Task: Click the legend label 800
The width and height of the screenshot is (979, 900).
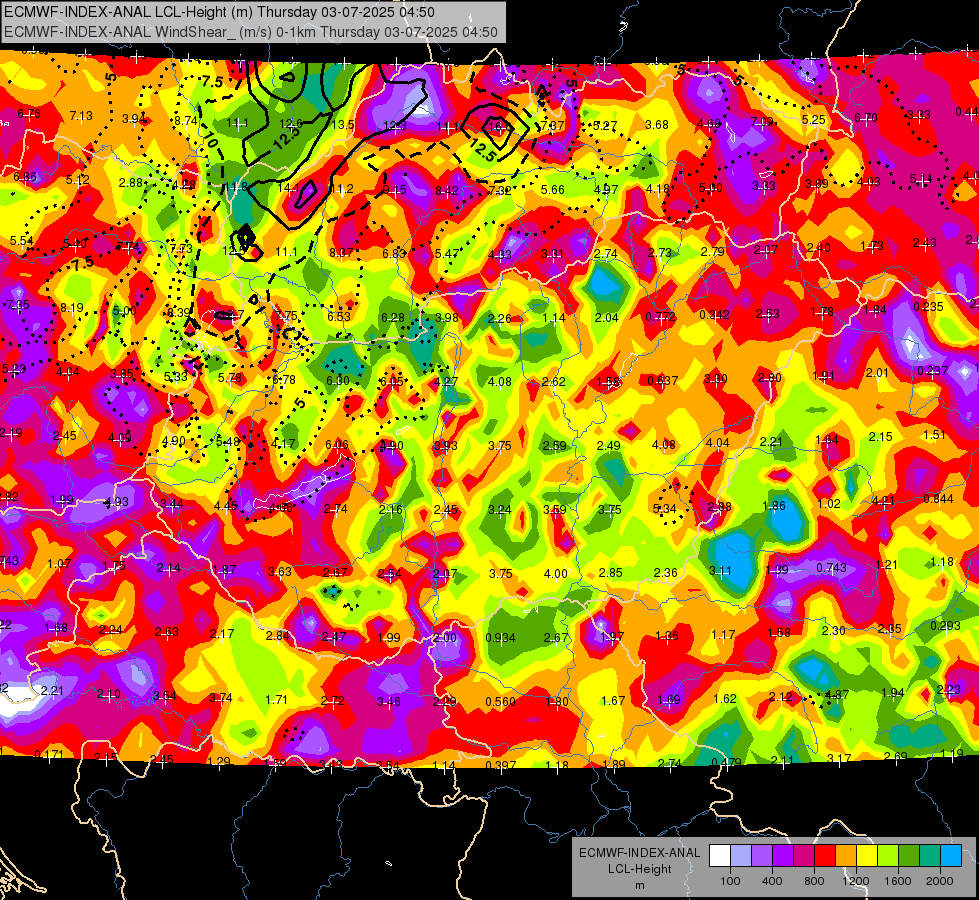Action: tap(814, 881)
